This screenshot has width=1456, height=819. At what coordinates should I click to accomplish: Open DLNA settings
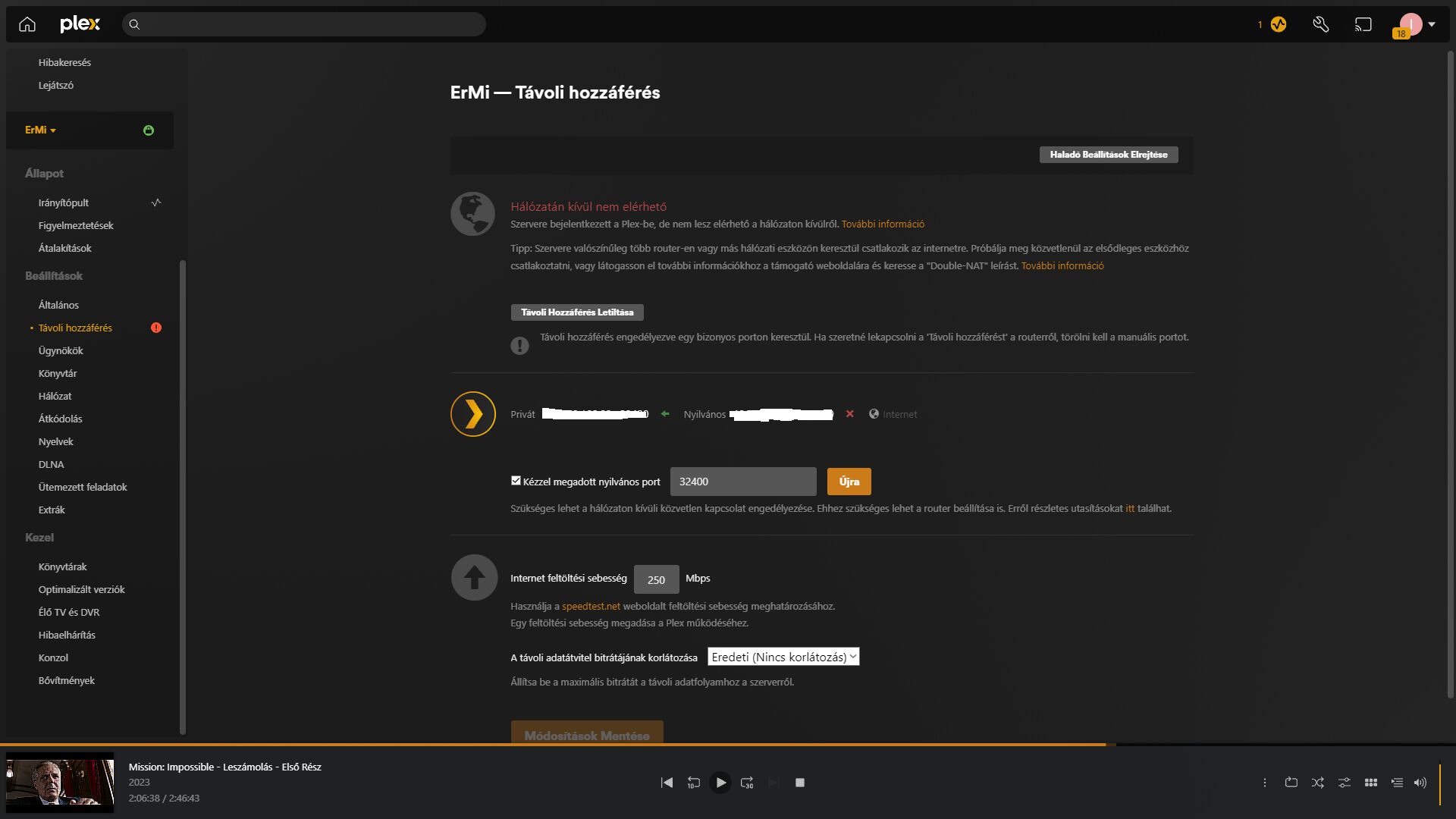(52, 464)
